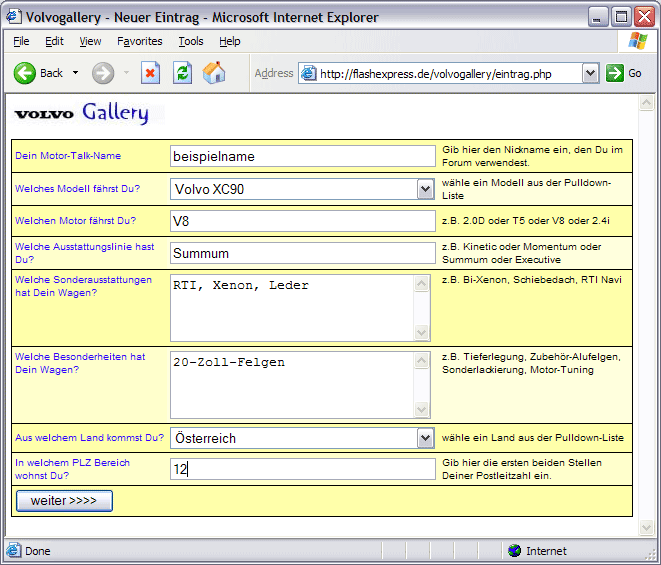Image resolution: width=661 pixels, height=565 pixels.
Task: Click the PLZ field containing 12
Action: coord(303,469)
